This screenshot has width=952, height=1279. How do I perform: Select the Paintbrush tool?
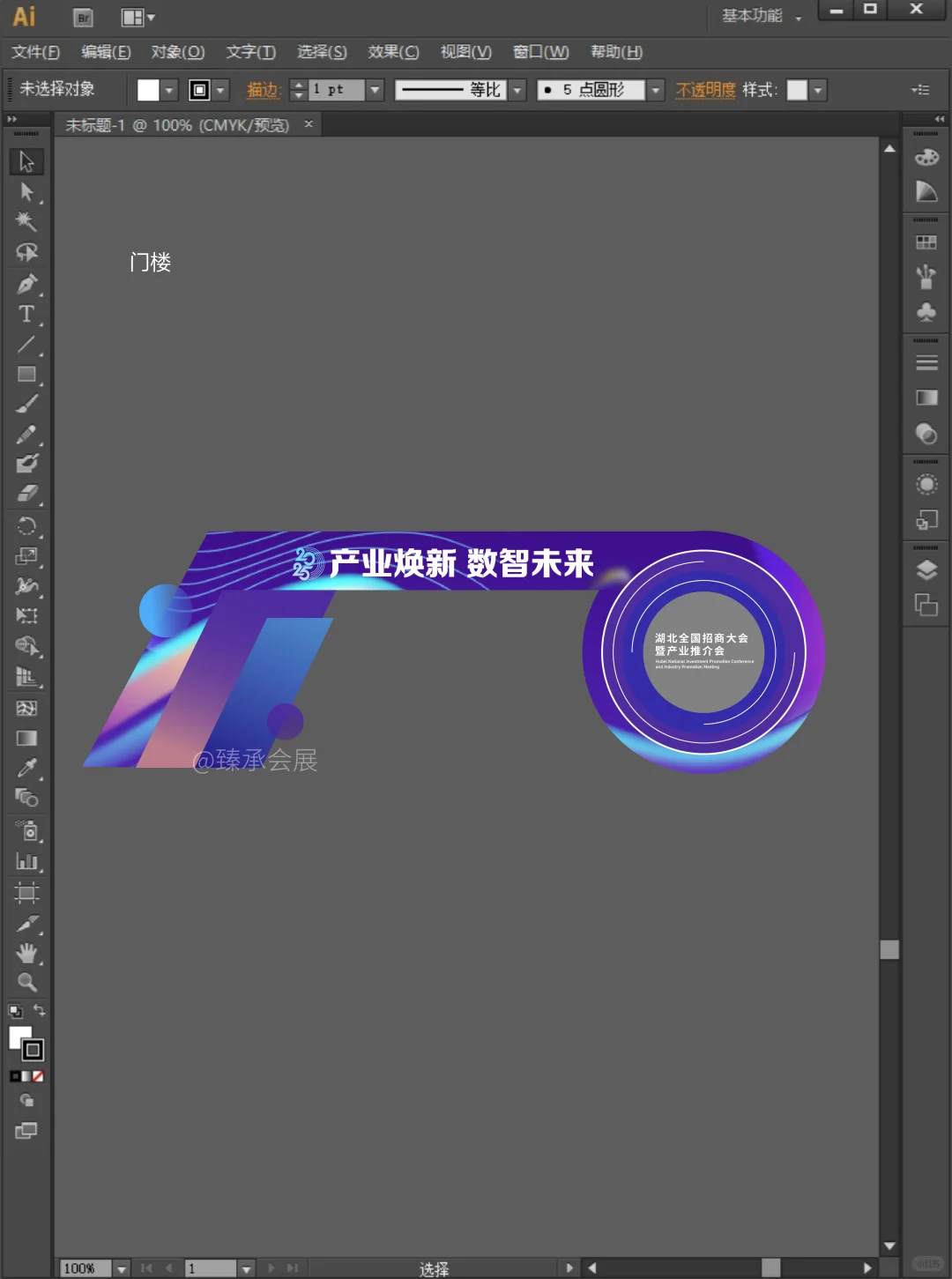pyautogui.click(x=26, y=404)
